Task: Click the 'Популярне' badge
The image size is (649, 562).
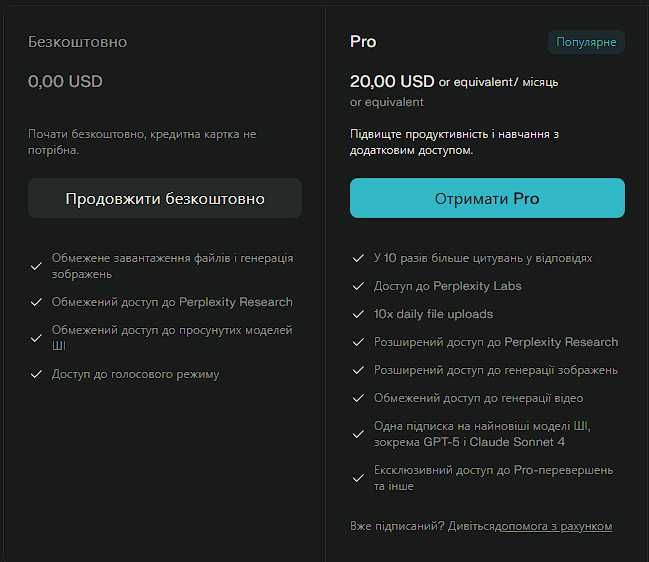Action: click(x=586, y=42)
